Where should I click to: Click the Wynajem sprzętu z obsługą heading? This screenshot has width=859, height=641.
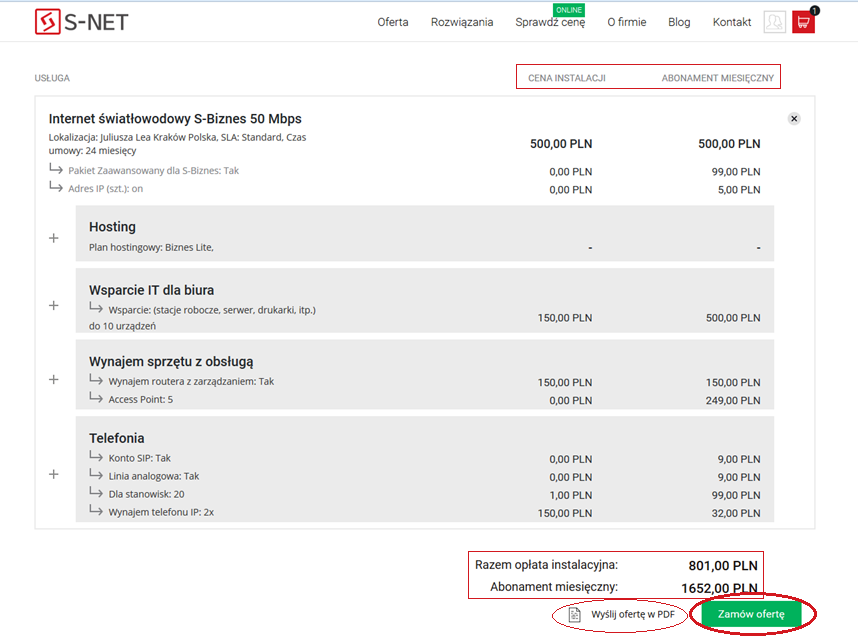pyautogui.click(x=171, y=362)
